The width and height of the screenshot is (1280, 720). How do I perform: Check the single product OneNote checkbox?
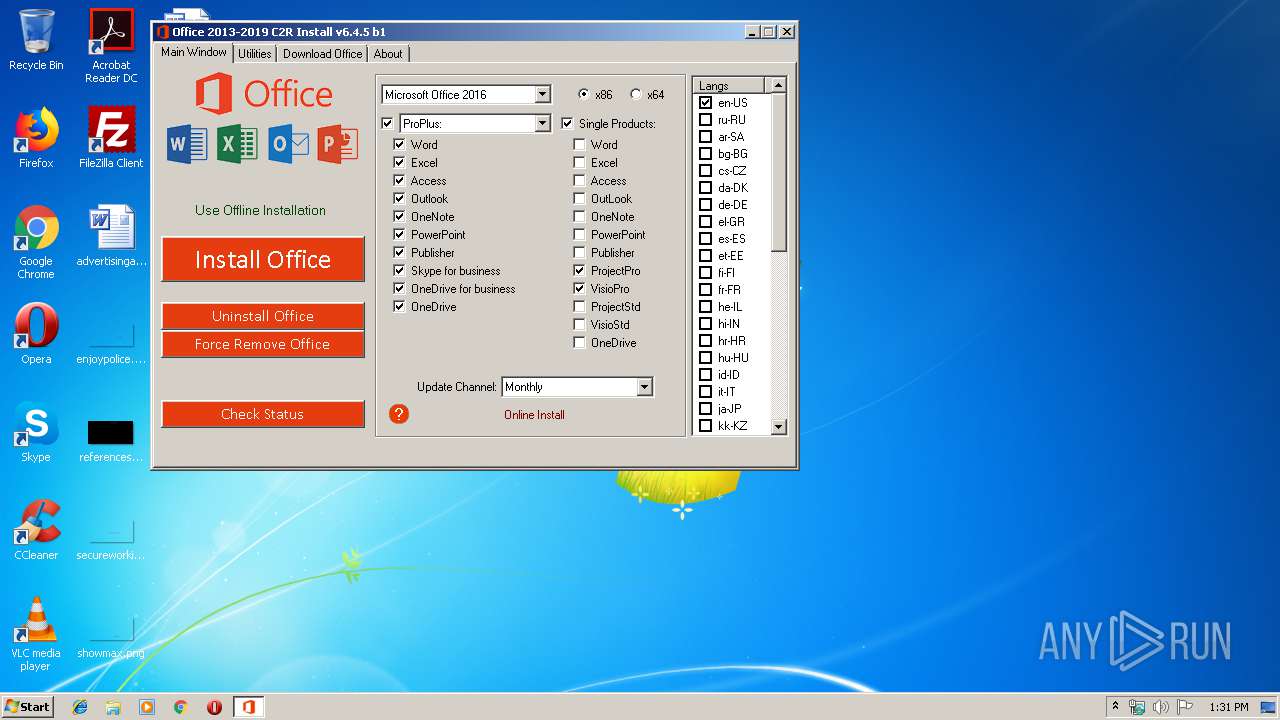[x=579, y=217]
